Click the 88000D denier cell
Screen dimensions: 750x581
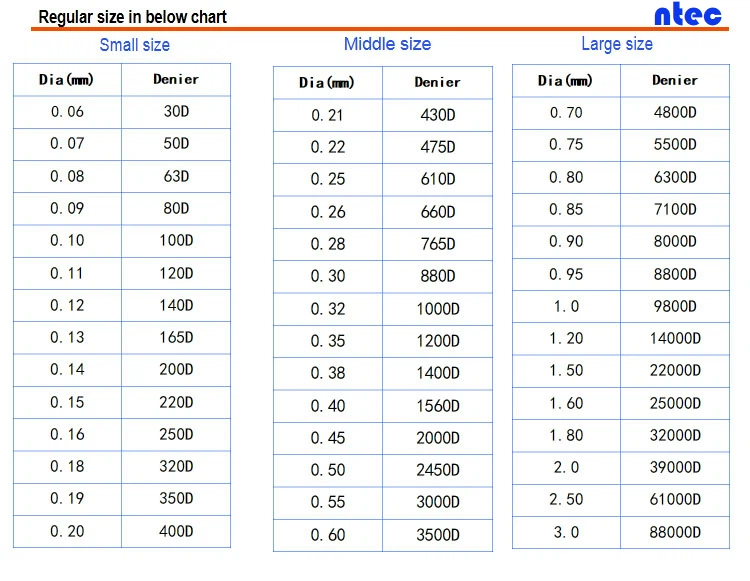click(x=675, y=532)
